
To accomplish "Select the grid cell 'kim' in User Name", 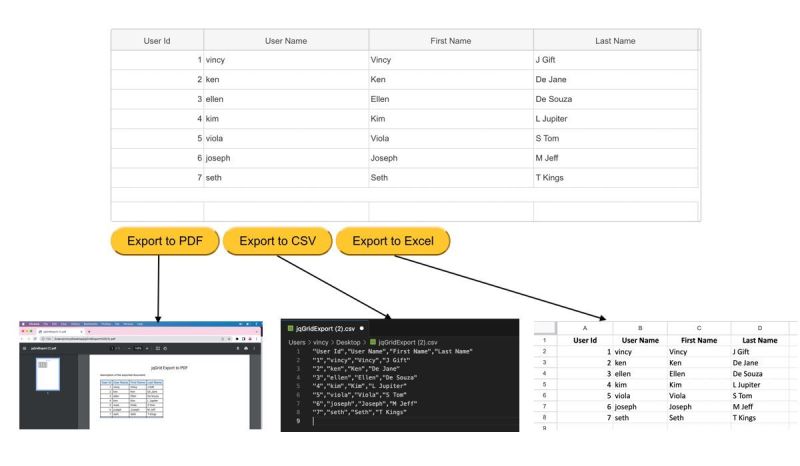I will tap(286, 118).
